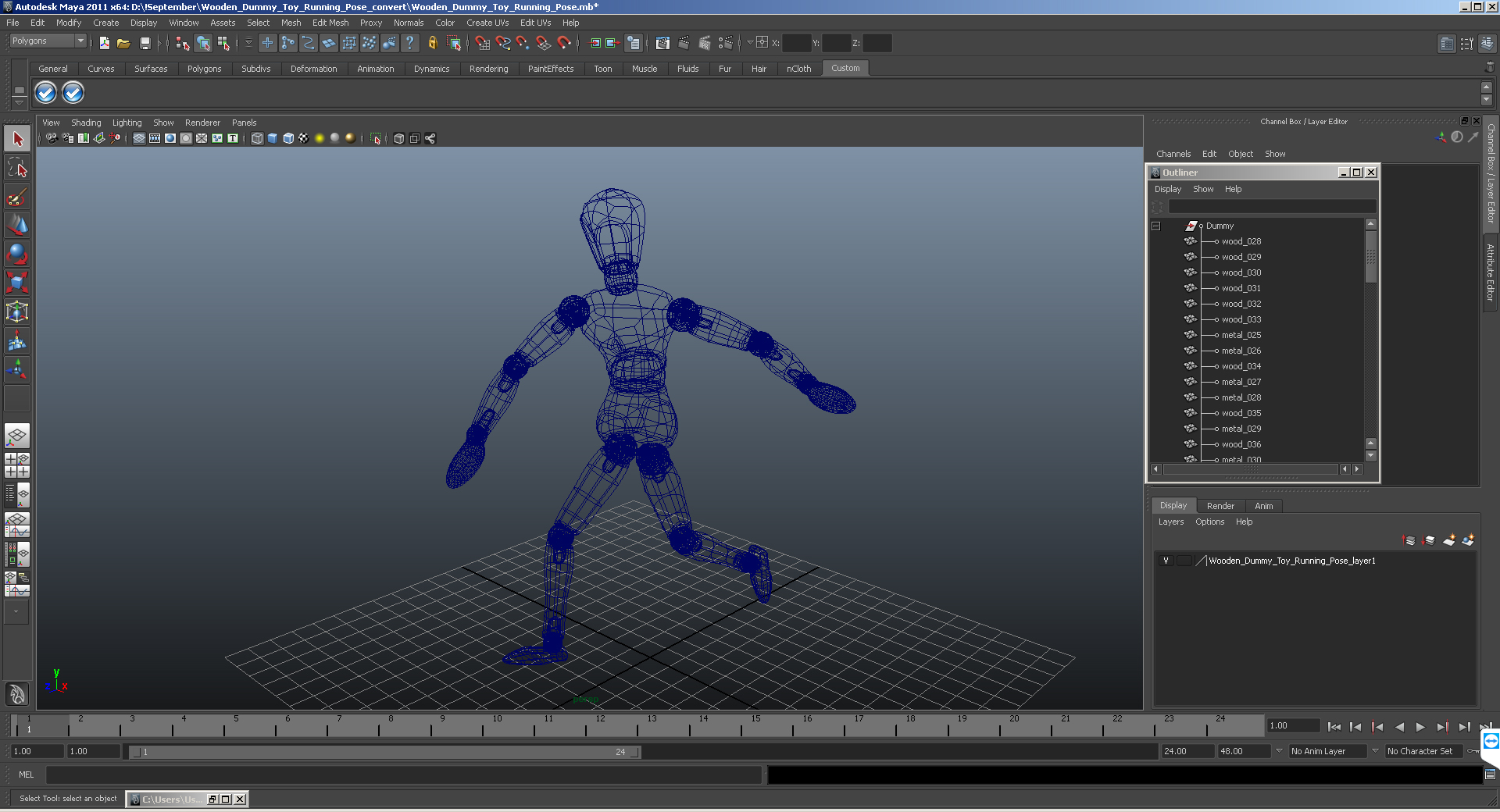Toggle visibility V of Wooden_Dummy layer

click(x=1166, y=561)
